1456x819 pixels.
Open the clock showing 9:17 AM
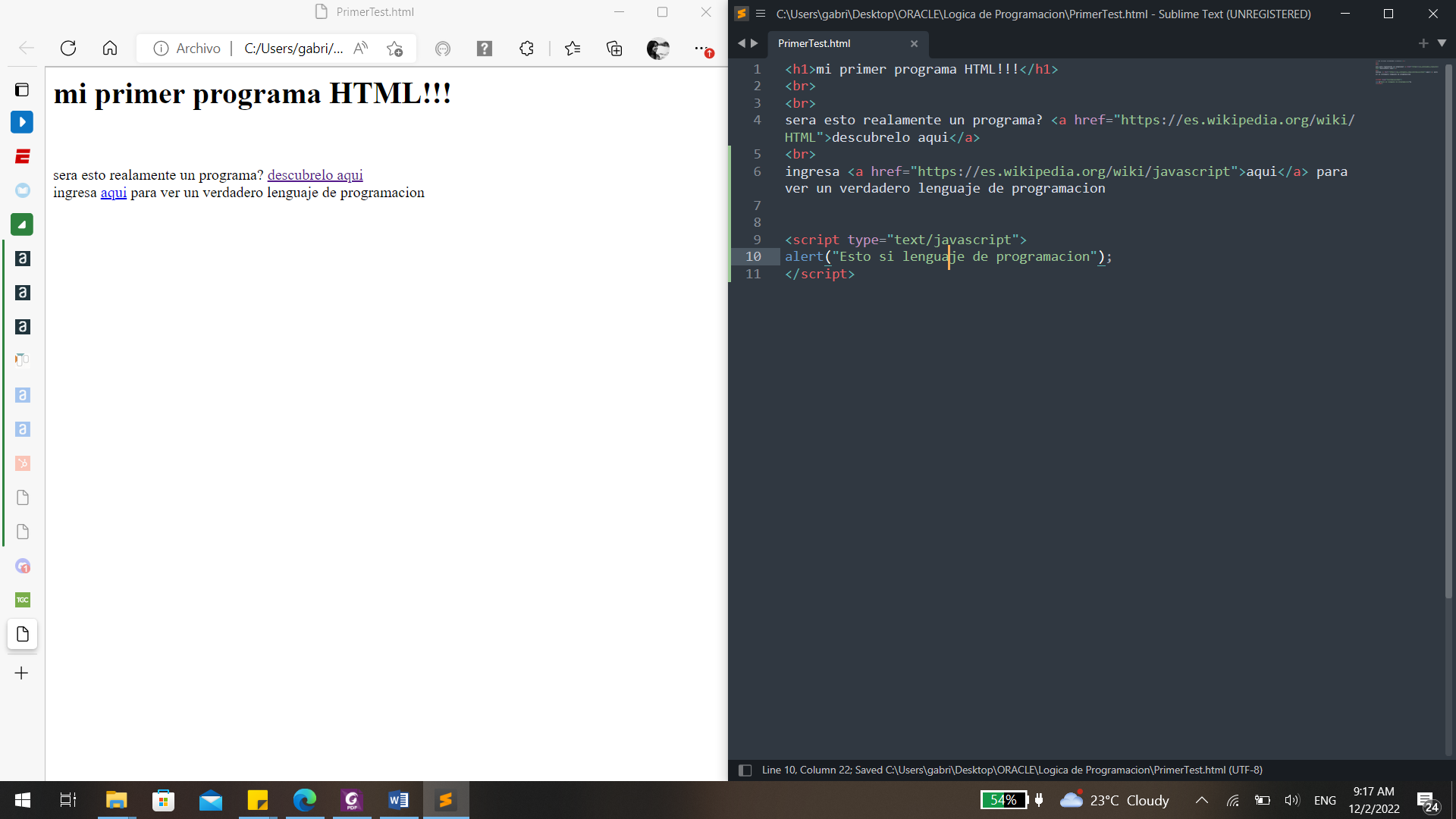[x=1374, y=800]
